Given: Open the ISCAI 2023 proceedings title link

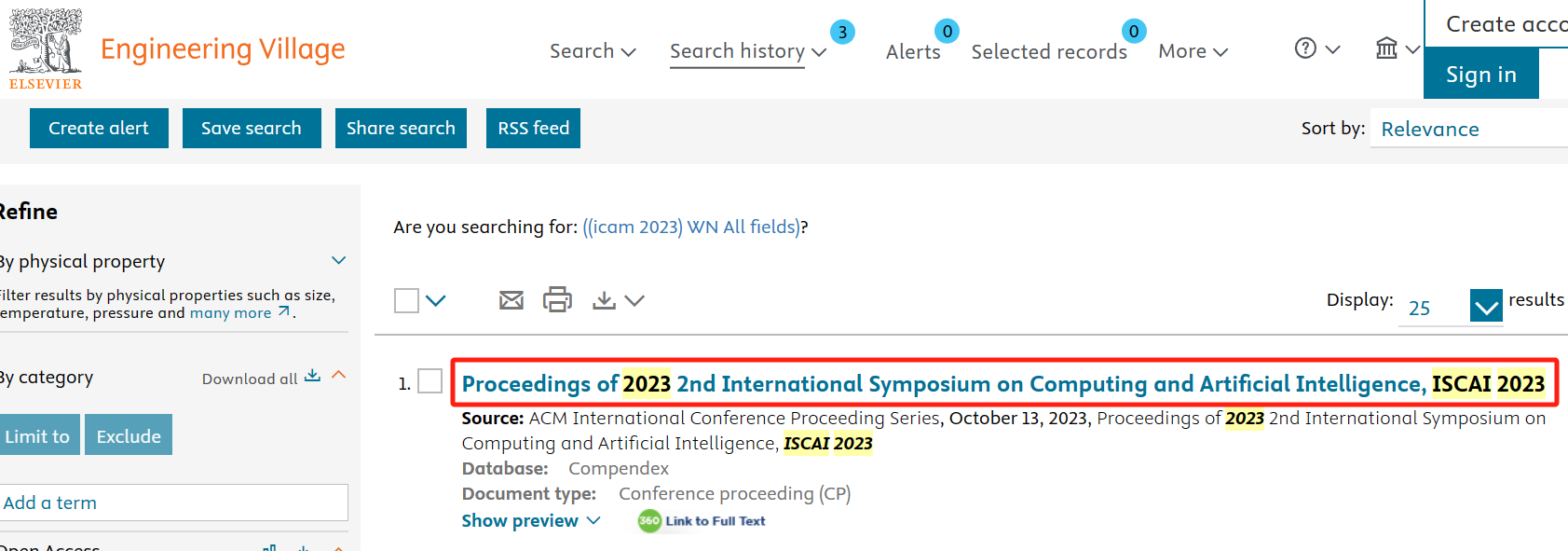Looking at the screenshot, I should pos(1002,383).
